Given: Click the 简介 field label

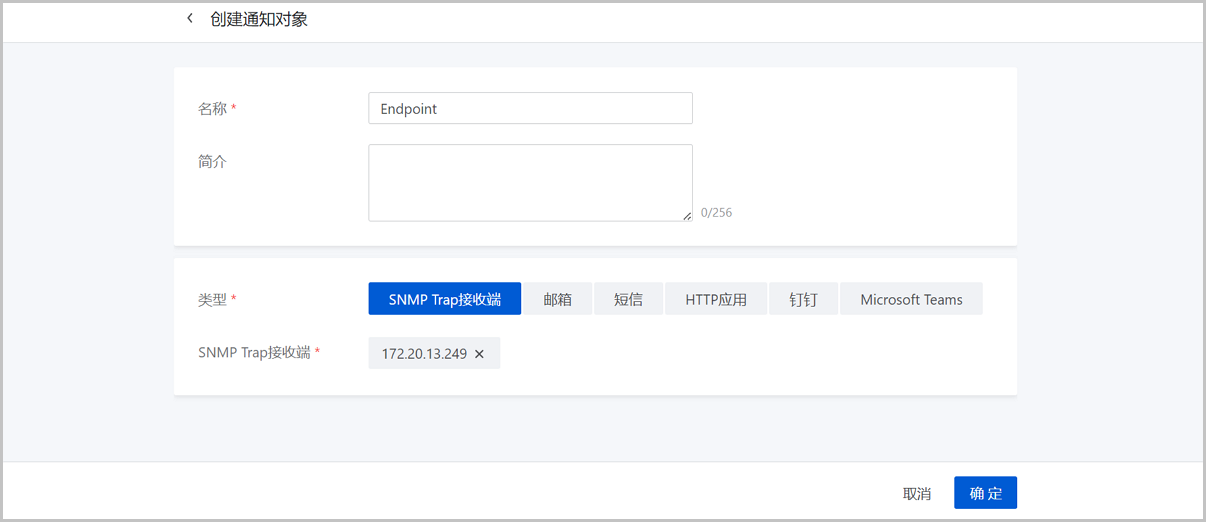Looking at the screenshot, I should click(212, 161).
